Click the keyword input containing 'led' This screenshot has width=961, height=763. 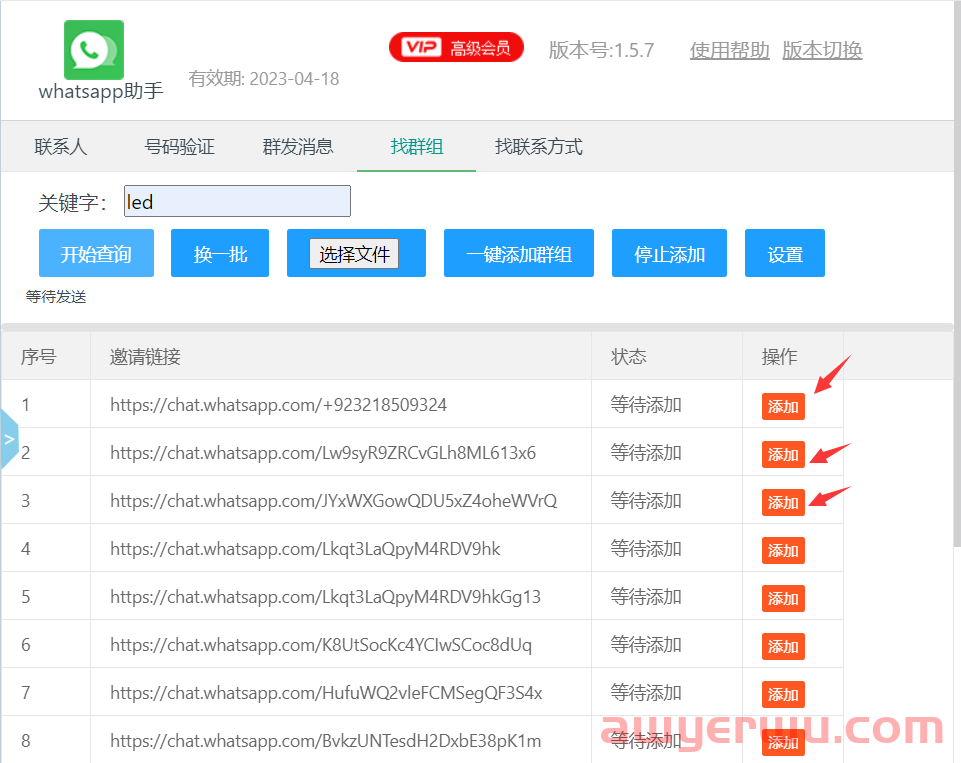click(x=237, y=201)
